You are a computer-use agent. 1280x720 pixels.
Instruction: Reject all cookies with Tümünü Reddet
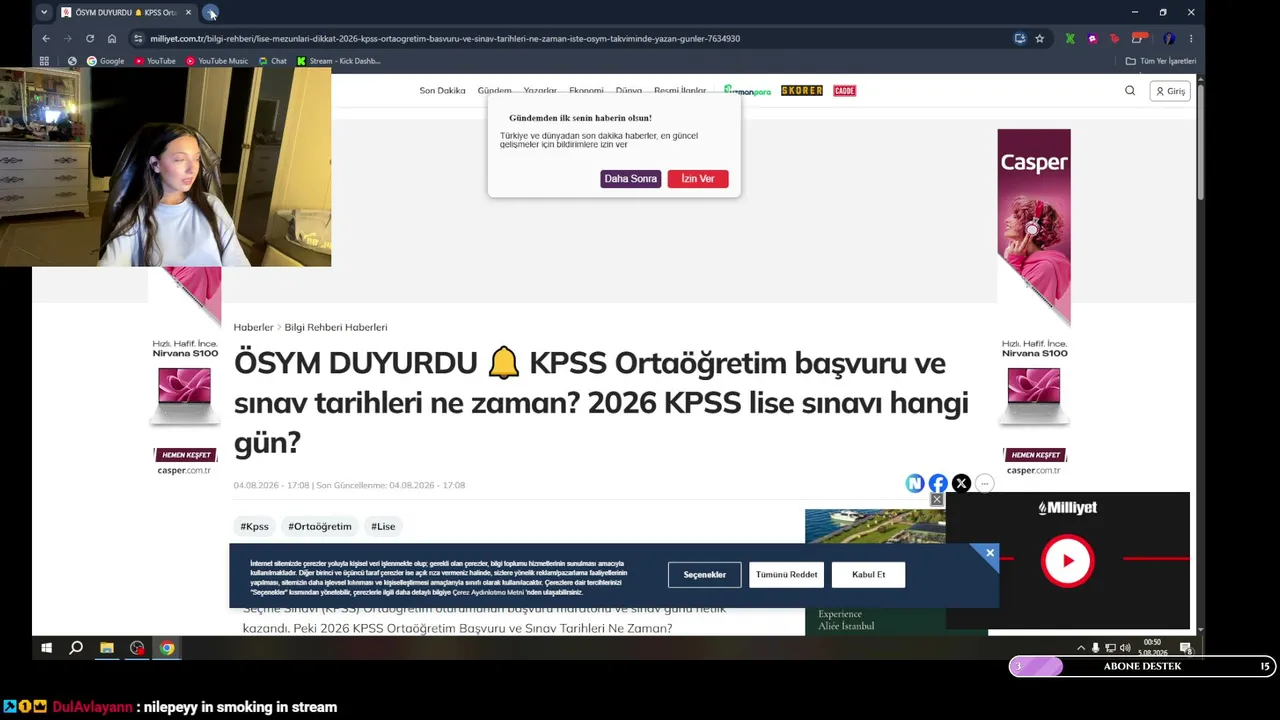[x=787, y=575]
